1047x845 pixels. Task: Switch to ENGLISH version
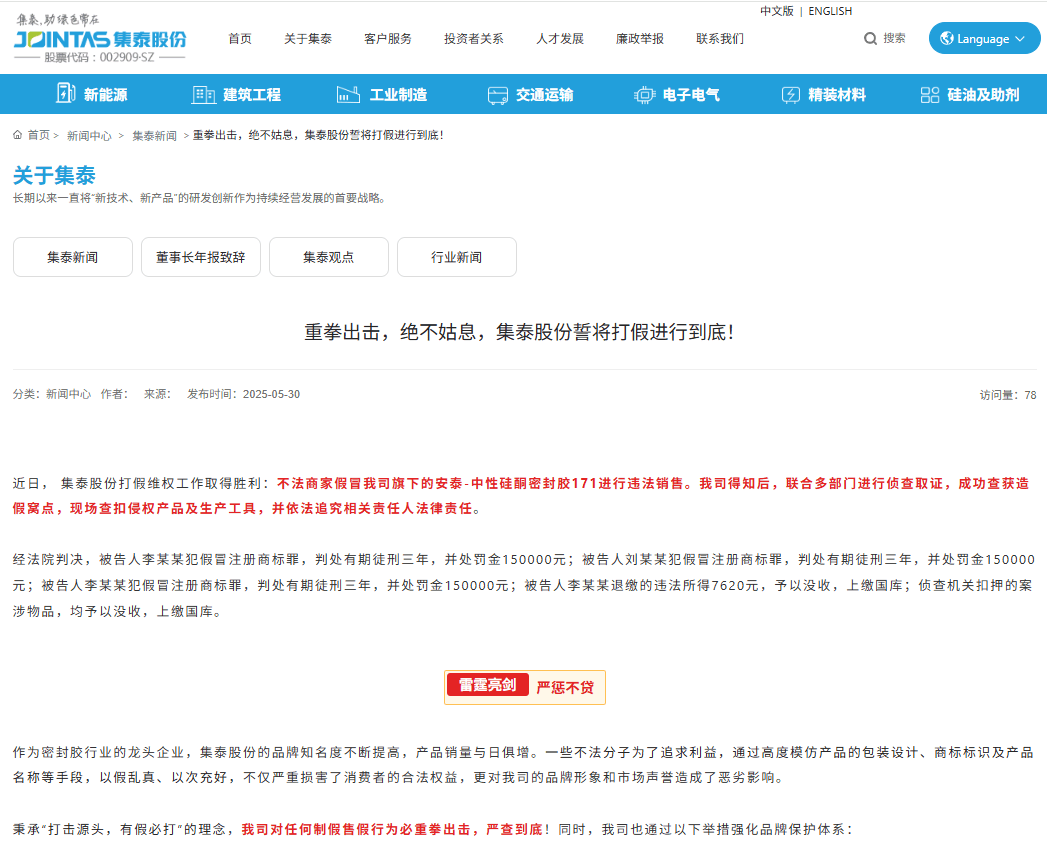(830, 11)
